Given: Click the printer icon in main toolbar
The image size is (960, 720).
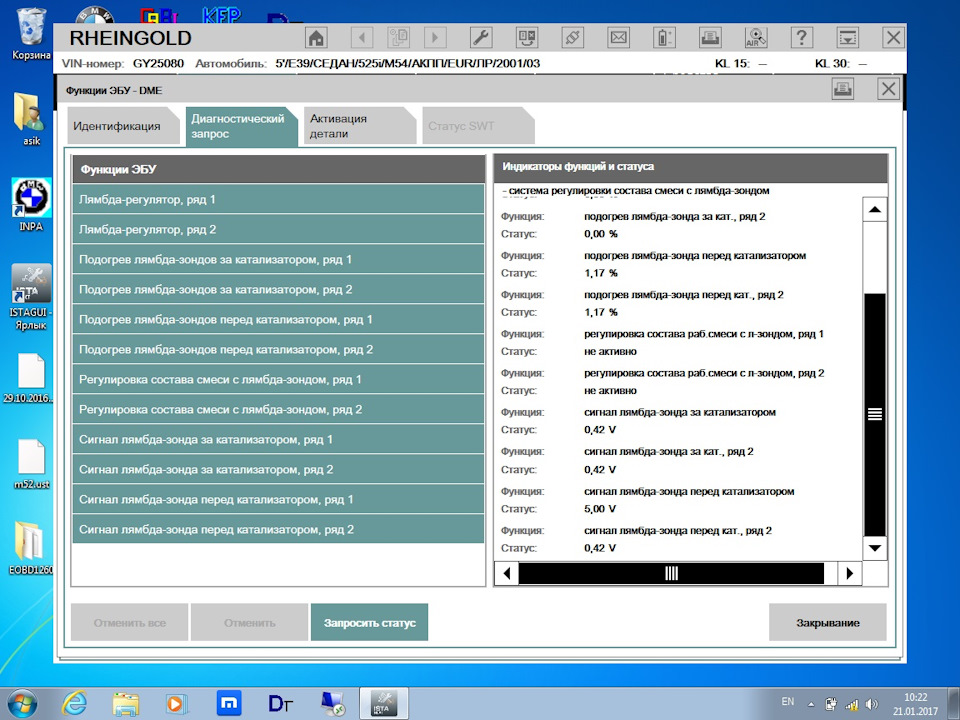Looking at the screenshot, I should tap(710, 38).
